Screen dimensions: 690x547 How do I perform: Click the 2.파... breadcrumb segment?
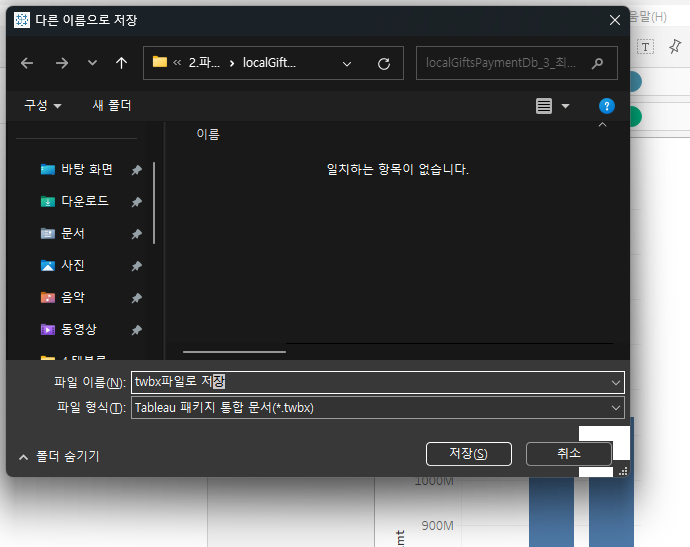tap(204, 63)
